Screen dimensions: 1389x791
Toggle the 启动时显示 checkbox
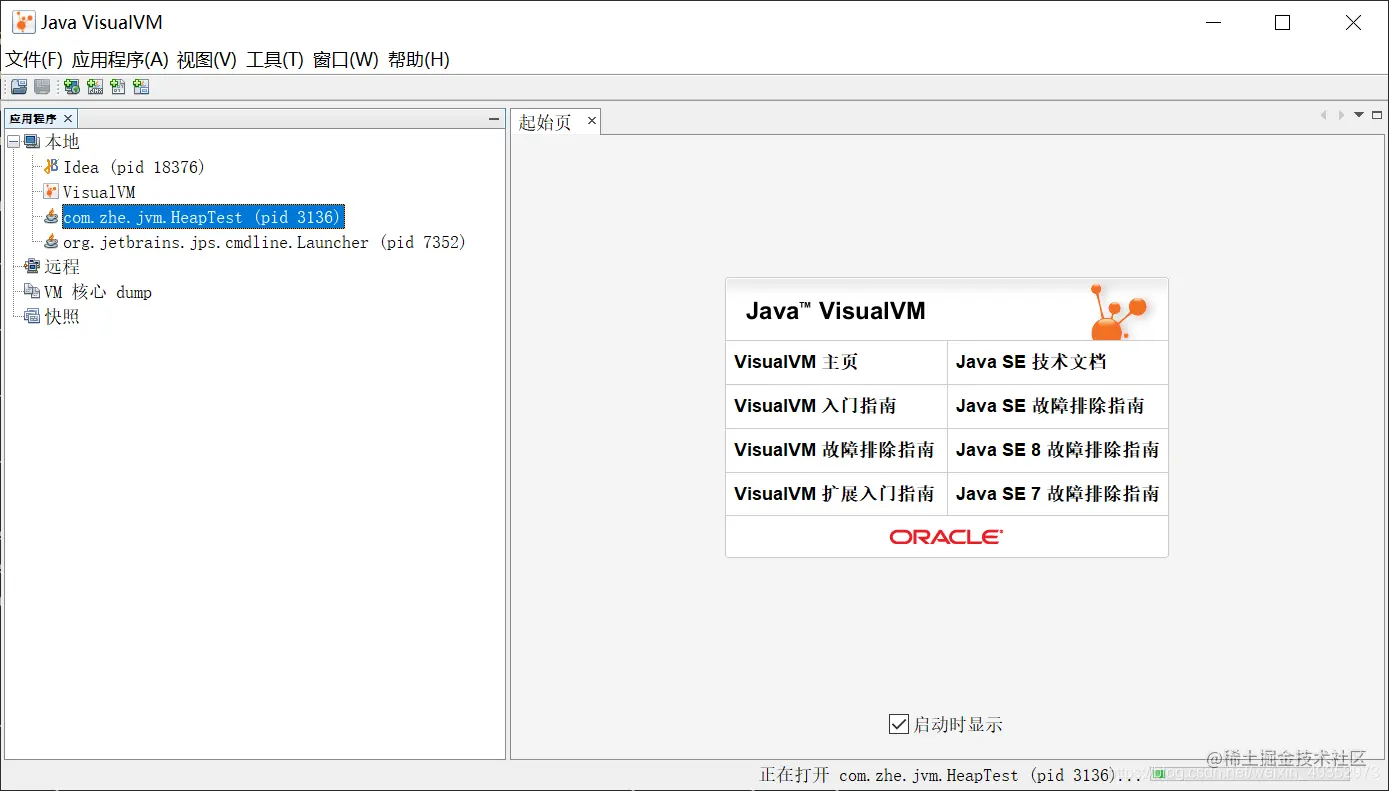(898, 724)
